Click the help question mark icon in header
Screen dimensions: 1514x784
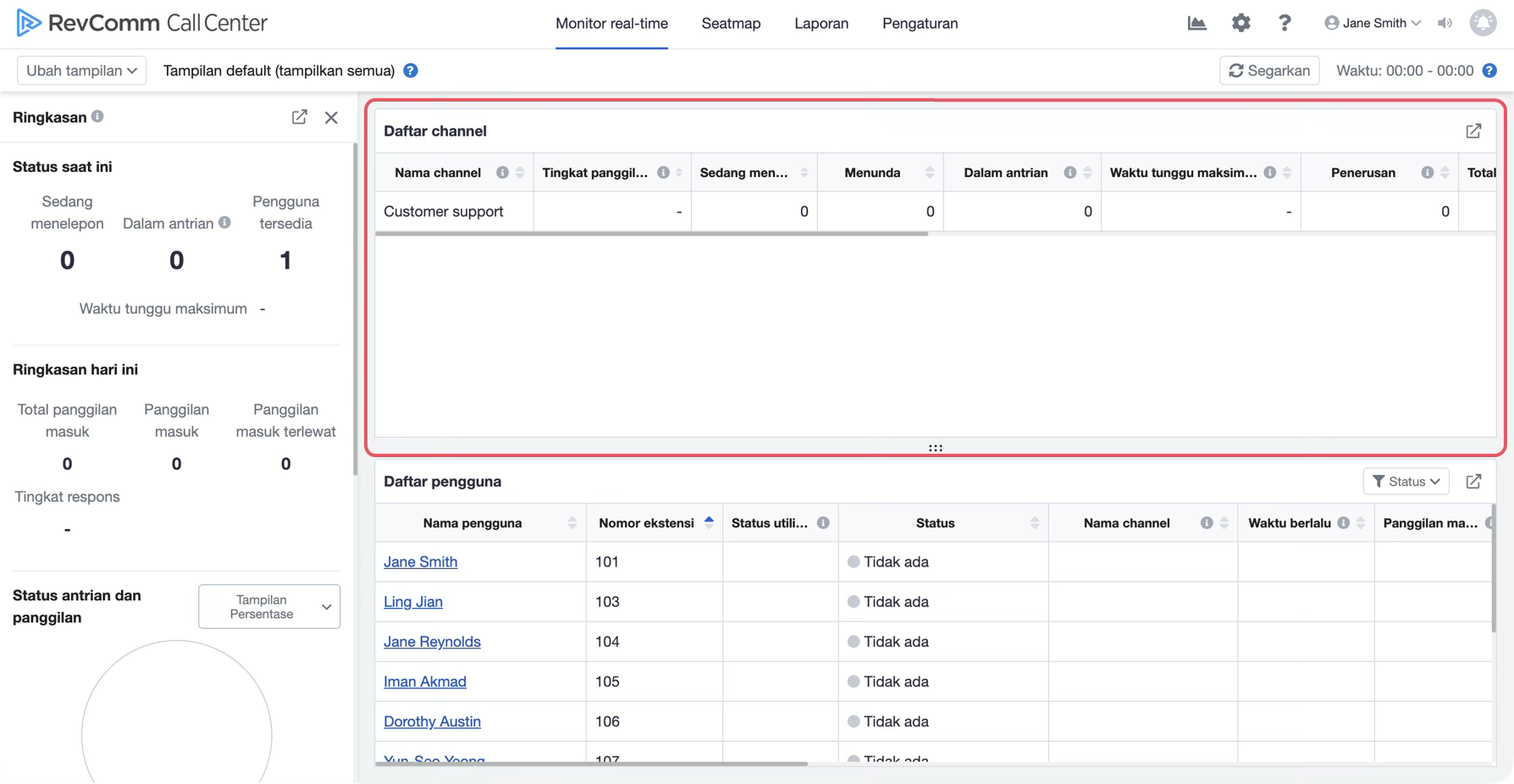point(1285,23)
